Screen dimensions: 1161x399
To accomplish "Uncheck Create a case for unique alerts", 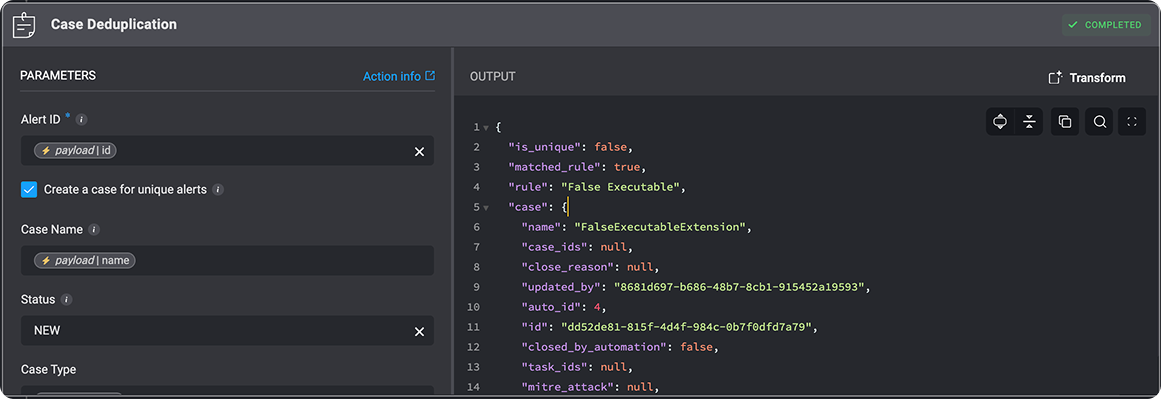I will point(29,190).
